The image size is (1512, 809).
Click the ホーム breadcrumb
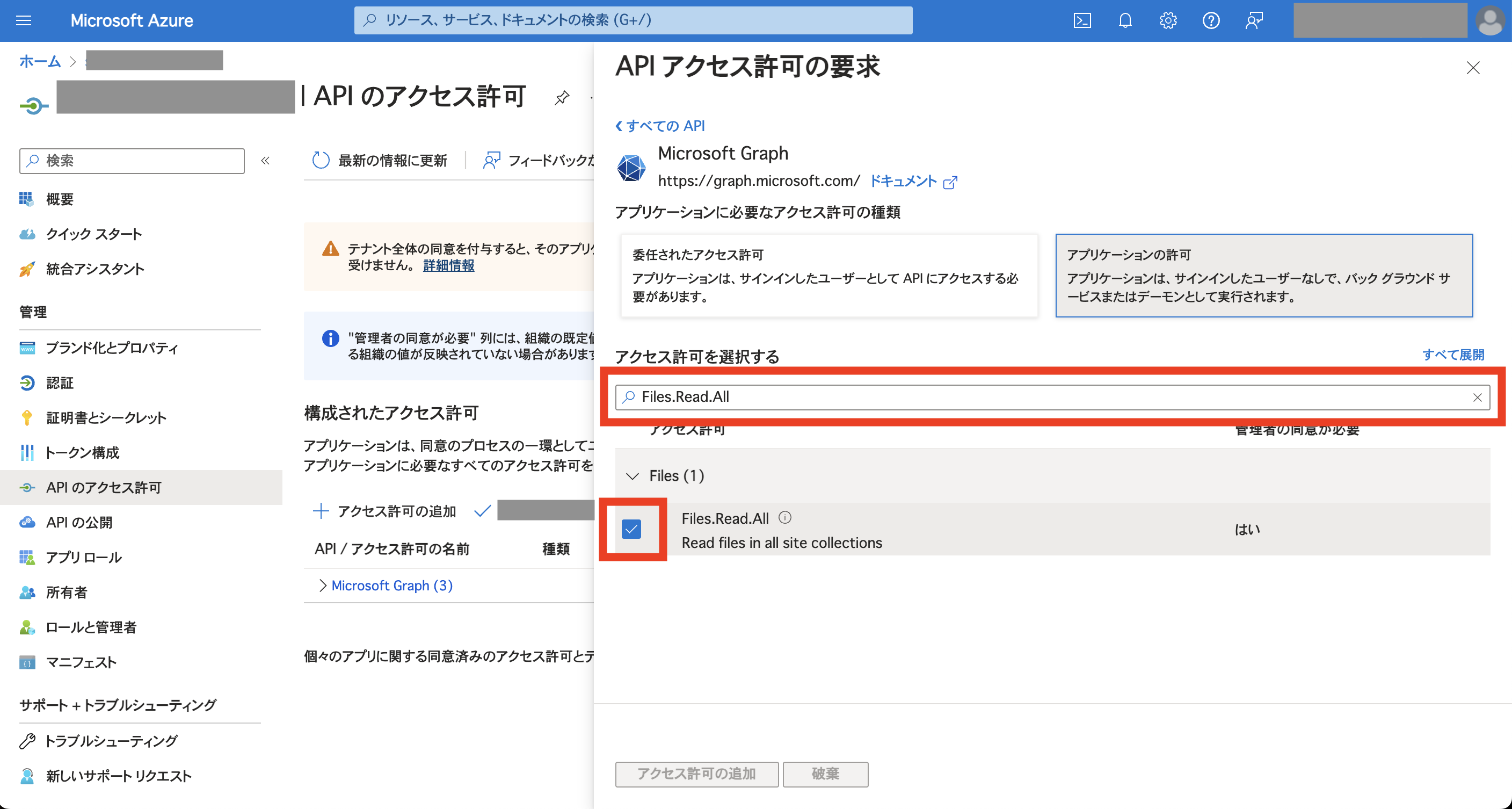[40, 61]
